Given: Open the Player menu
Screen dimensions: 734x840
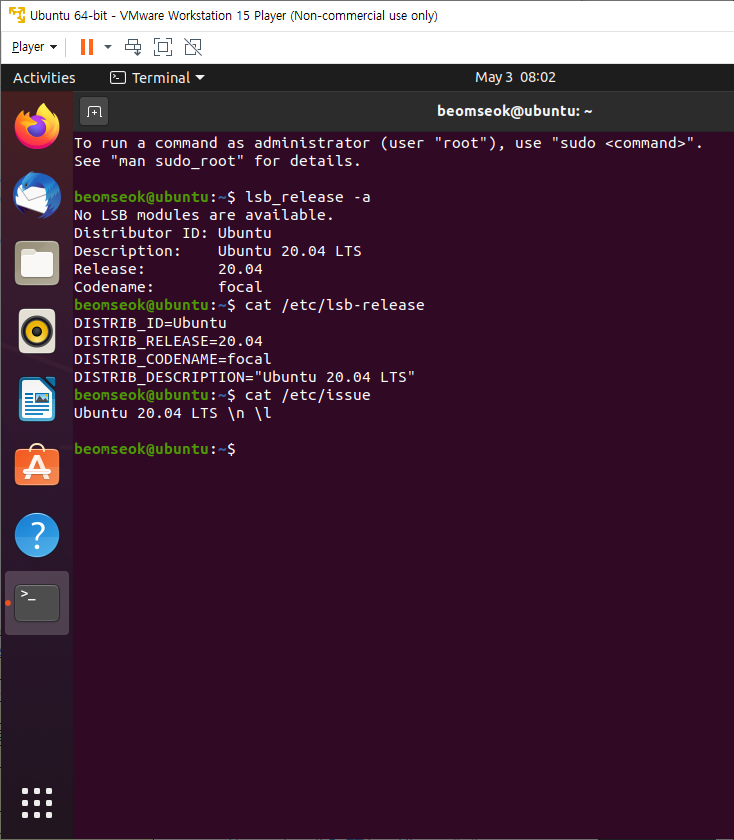Looking at the screenshot, I should click(34, 47).
